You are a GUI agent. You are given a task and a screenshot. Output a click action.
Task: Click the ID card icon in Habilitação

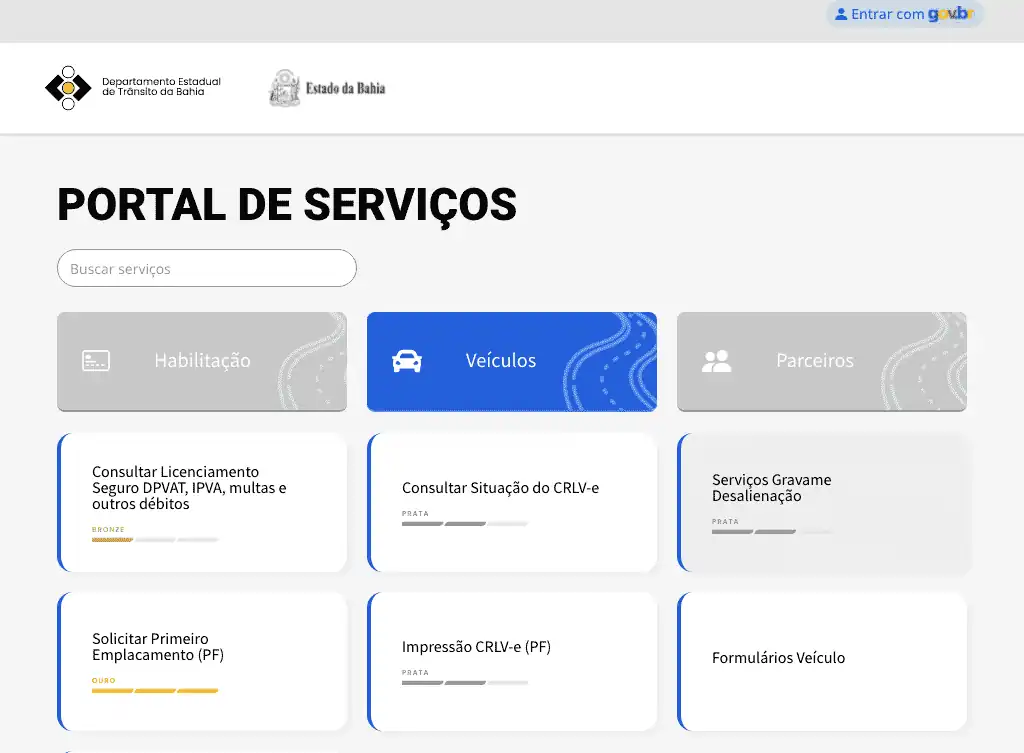96,361
